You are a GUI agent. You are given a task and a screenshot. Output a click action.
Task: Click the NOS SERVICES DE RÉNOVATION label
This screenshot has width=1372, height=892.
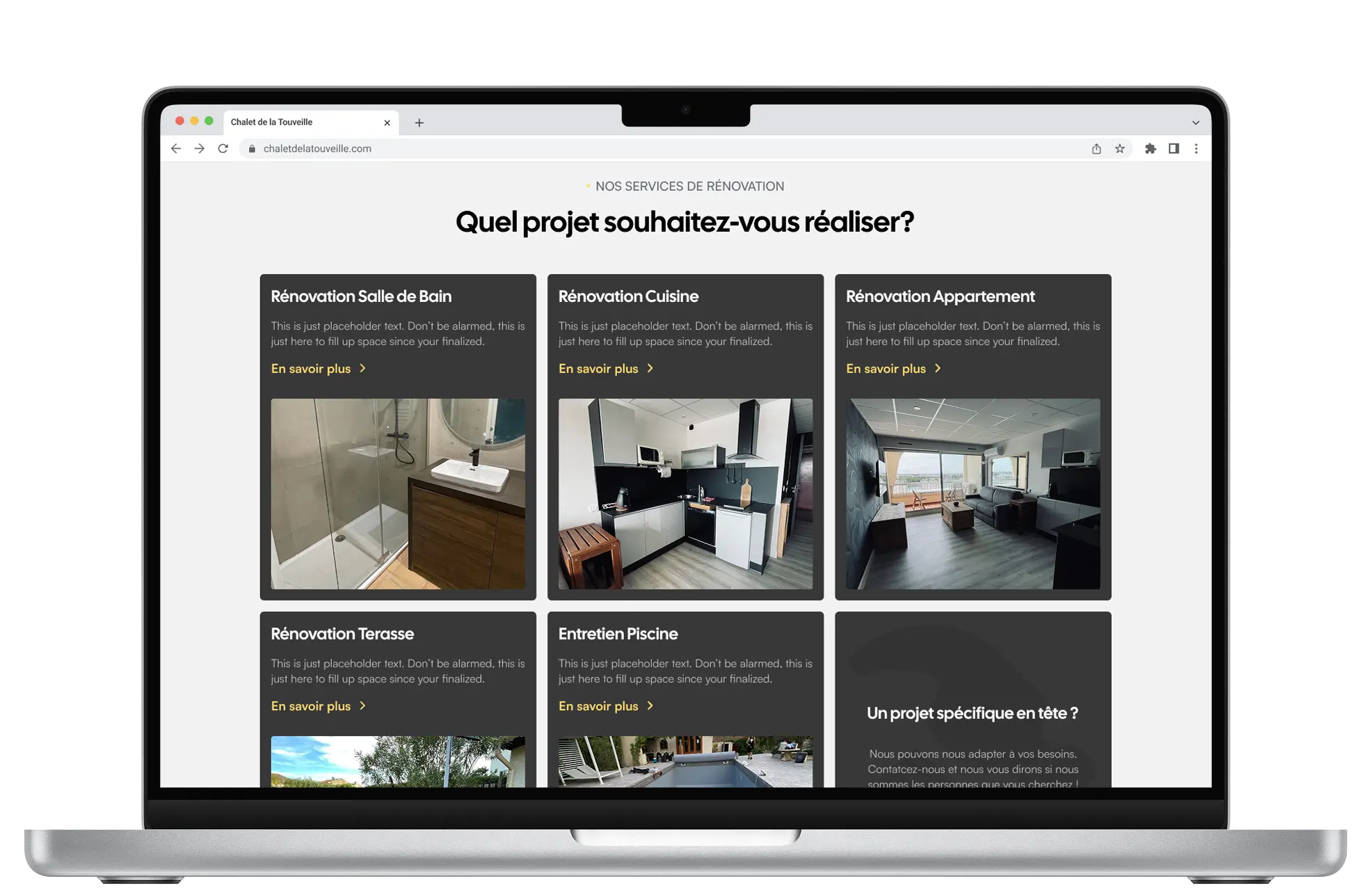(x=689, y=186)
